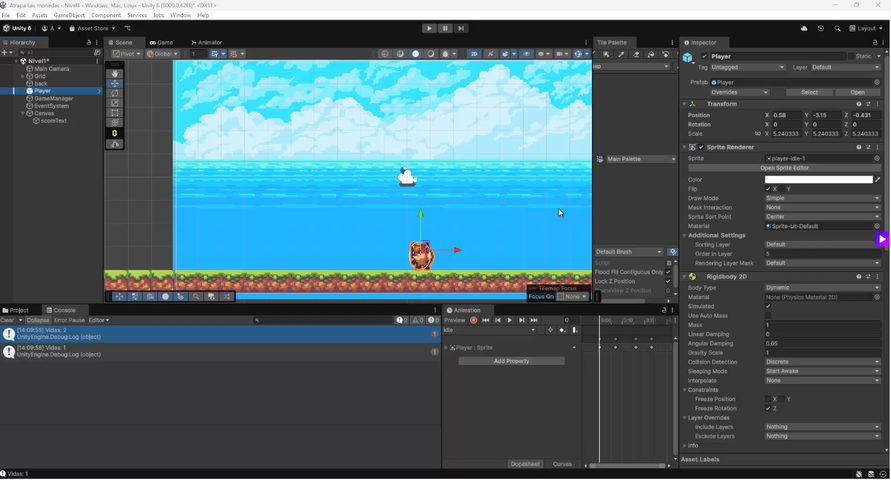Click the Step frame button in top toolbar
The width and height of the screenshot is (891, 480).
pyautogui.click(x=461, y=28)
